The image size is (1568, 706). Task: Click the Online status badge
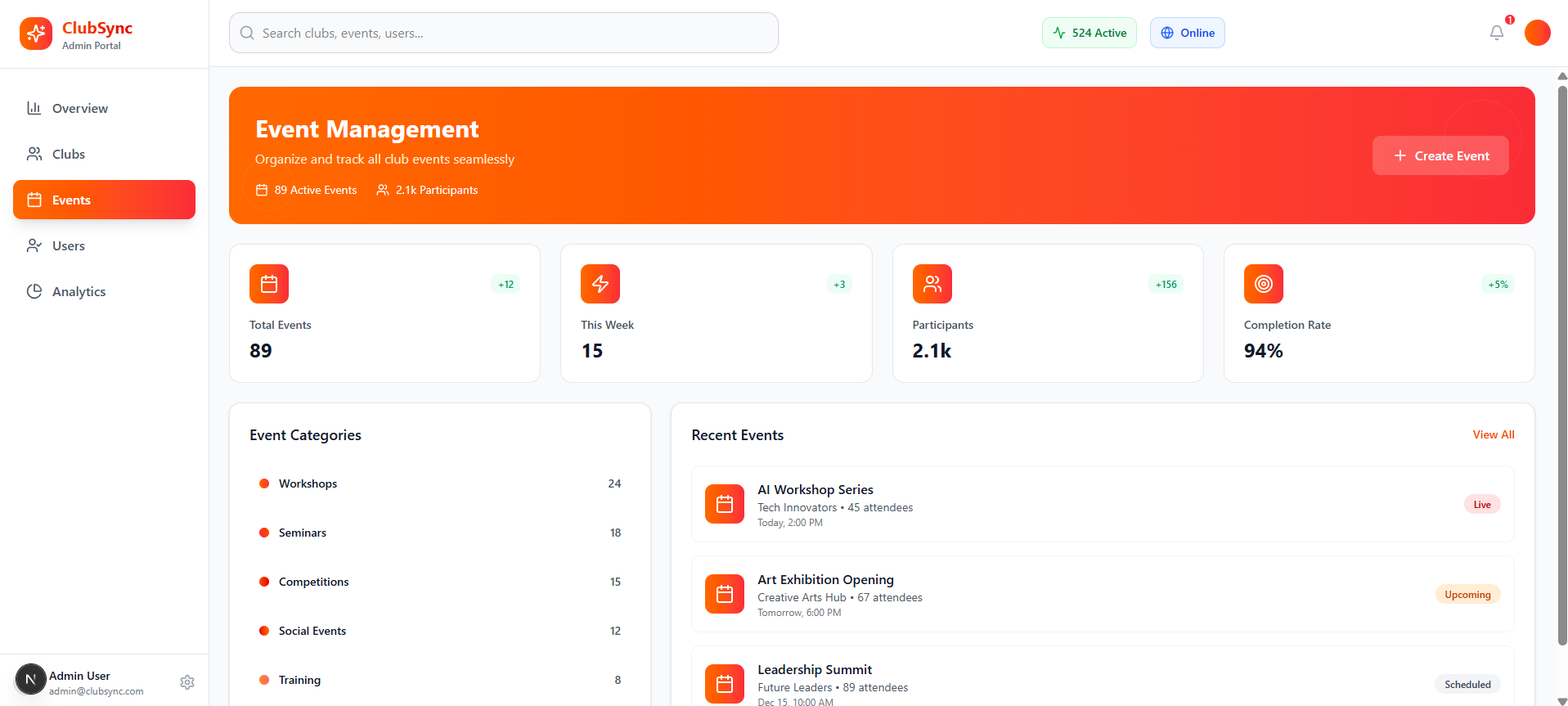tap(1188, 33)
